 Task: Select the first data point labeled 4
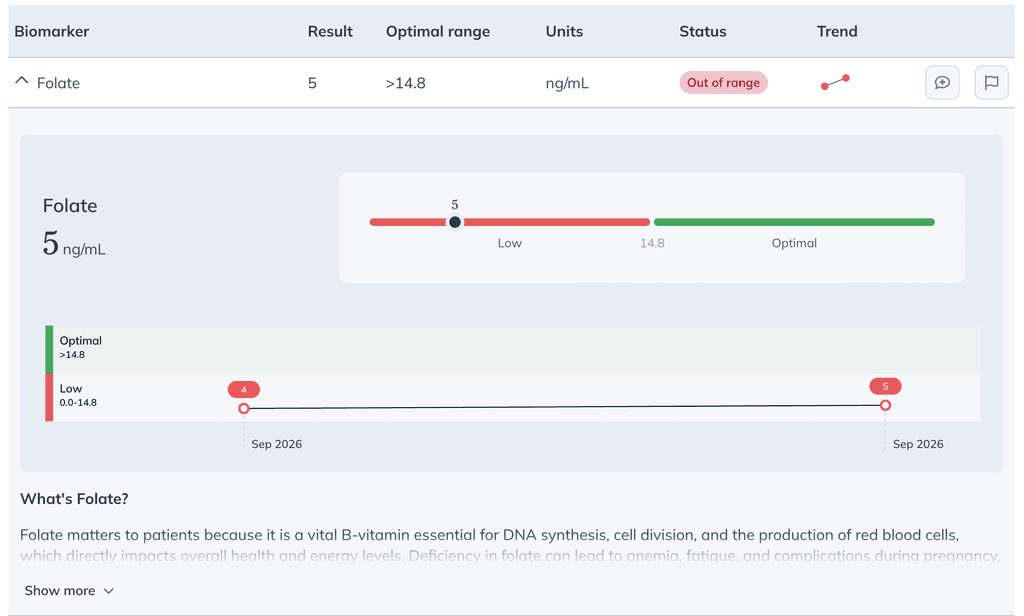(244, 408)
